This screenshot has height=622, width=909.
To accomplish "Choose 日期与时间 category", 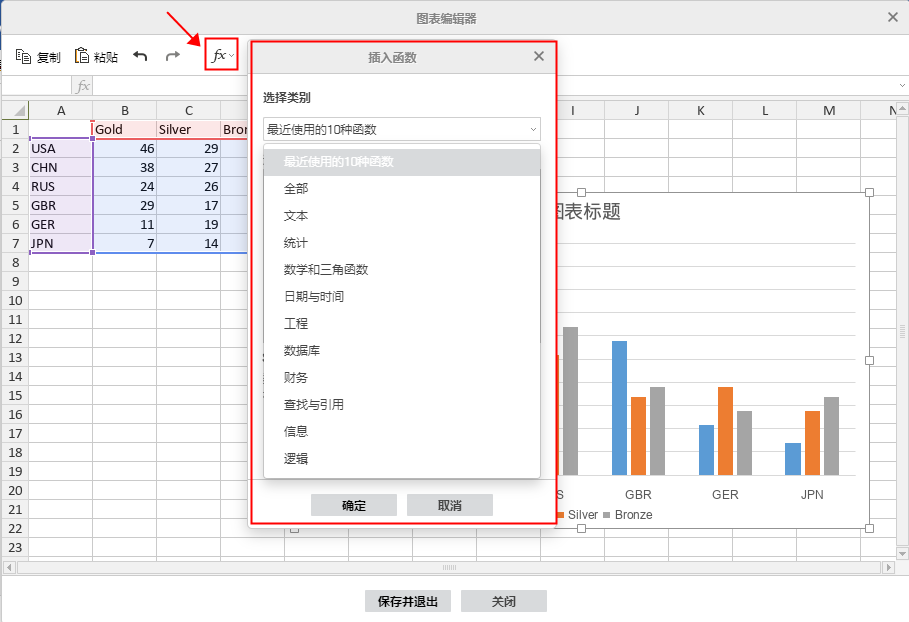I will click(x=402, y=296).
